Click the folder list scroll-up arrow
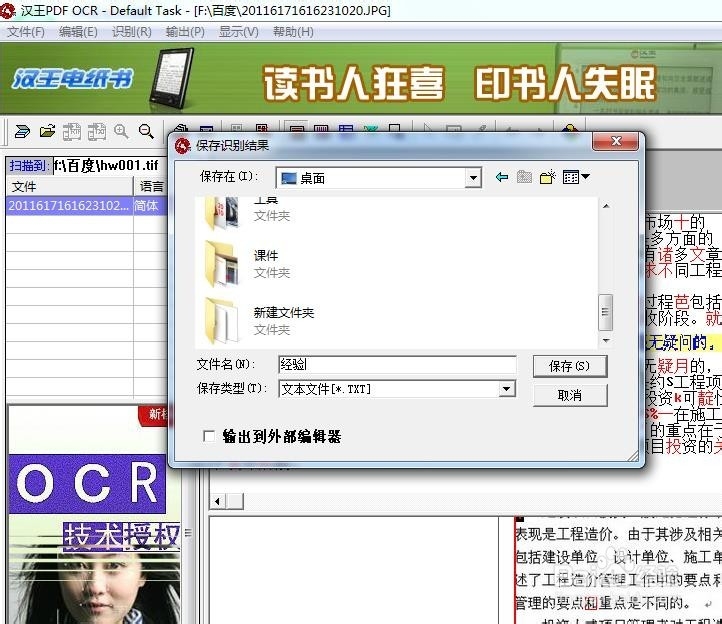 click(x=606, y=206)
